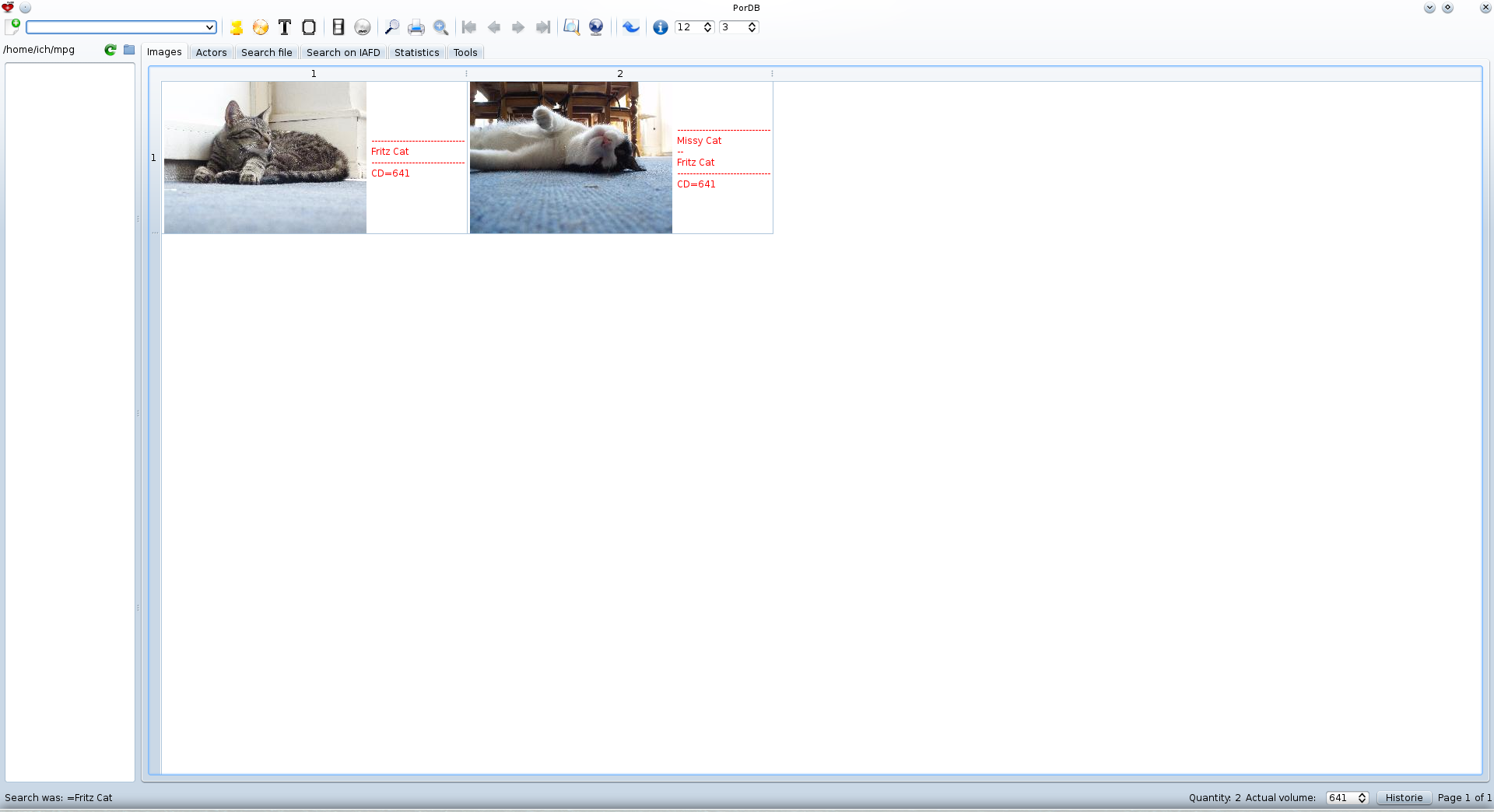Decrease the spinbox showing 12
Screen dimensions: 1494x812
click(x=707, y=30)
